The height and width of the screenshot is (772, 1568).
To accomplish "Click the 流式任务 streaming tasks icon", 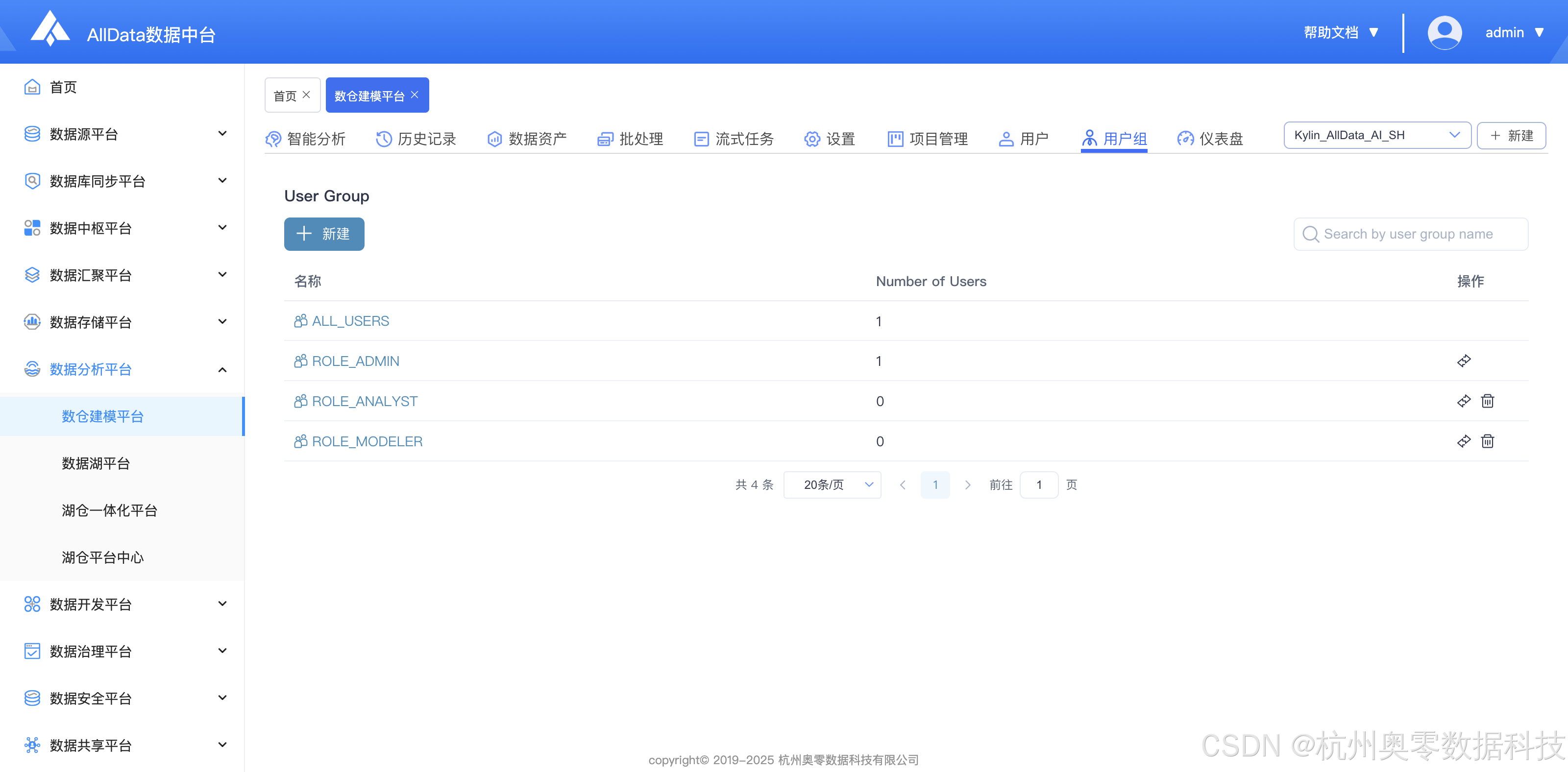I will 701,139.
